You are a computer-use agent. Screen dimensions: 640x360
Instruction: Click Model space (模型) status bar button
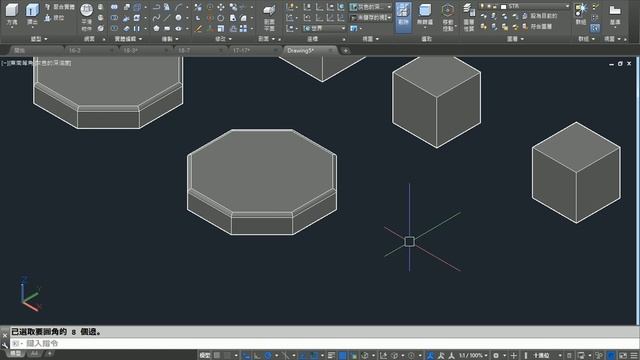point(205,356)
